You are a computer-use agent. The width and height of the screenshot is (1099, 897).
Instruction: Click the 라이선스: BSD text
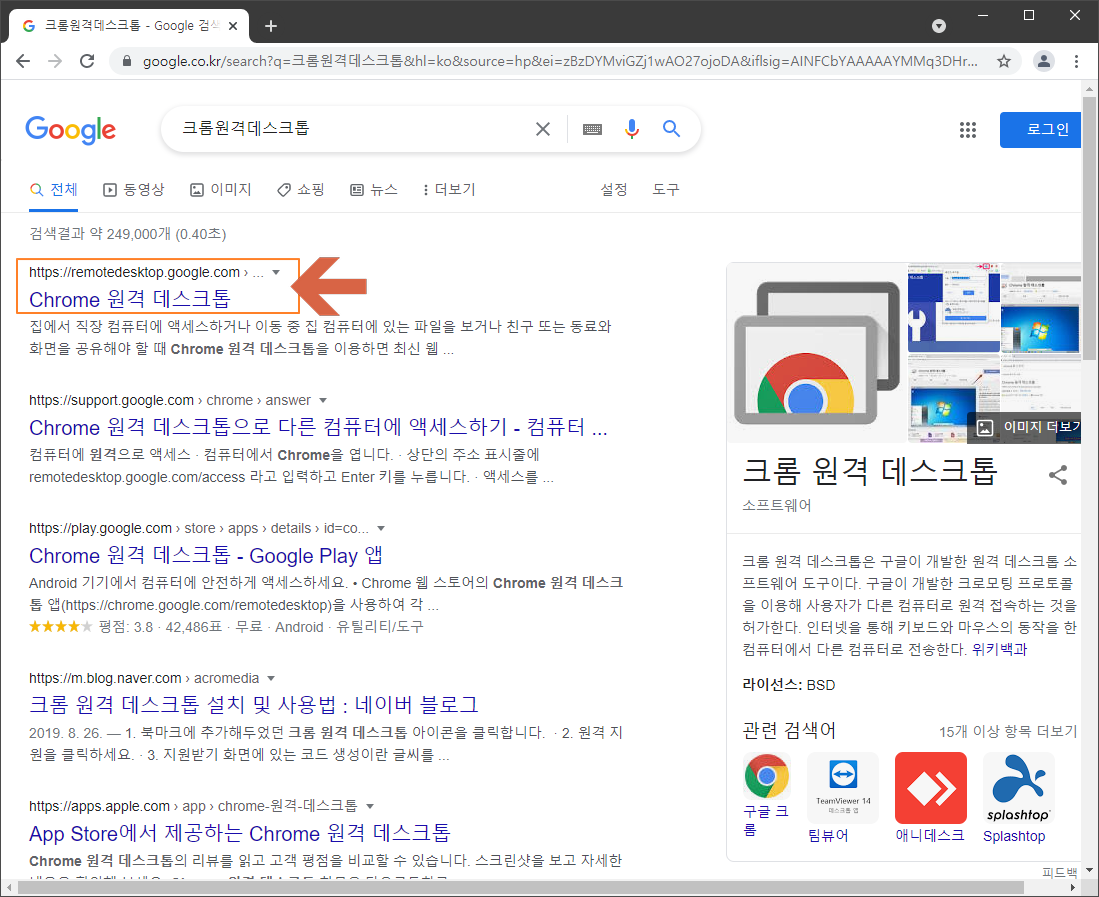tap(789, 685)
